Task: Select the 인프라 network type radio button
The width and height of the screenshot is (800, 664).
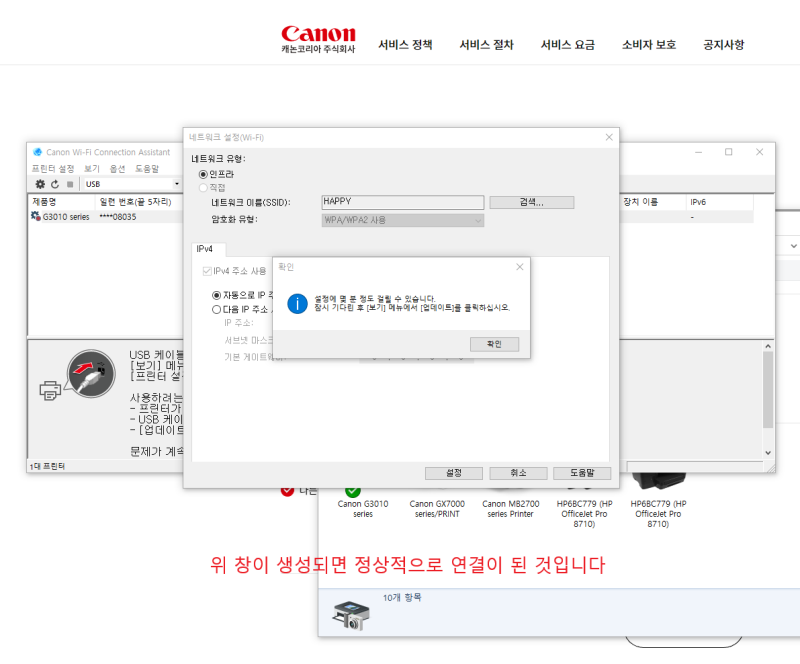Action: pyautogui.click(x=201, y=173)
